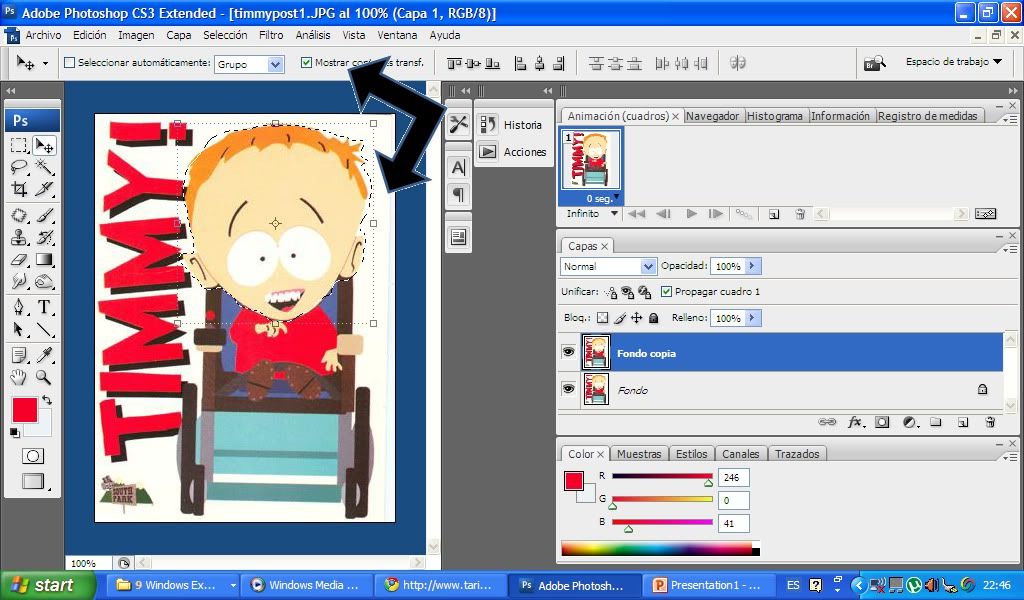Open the Capas panel options menu
Screen dimensions: 1024x600
[1009, 249]
